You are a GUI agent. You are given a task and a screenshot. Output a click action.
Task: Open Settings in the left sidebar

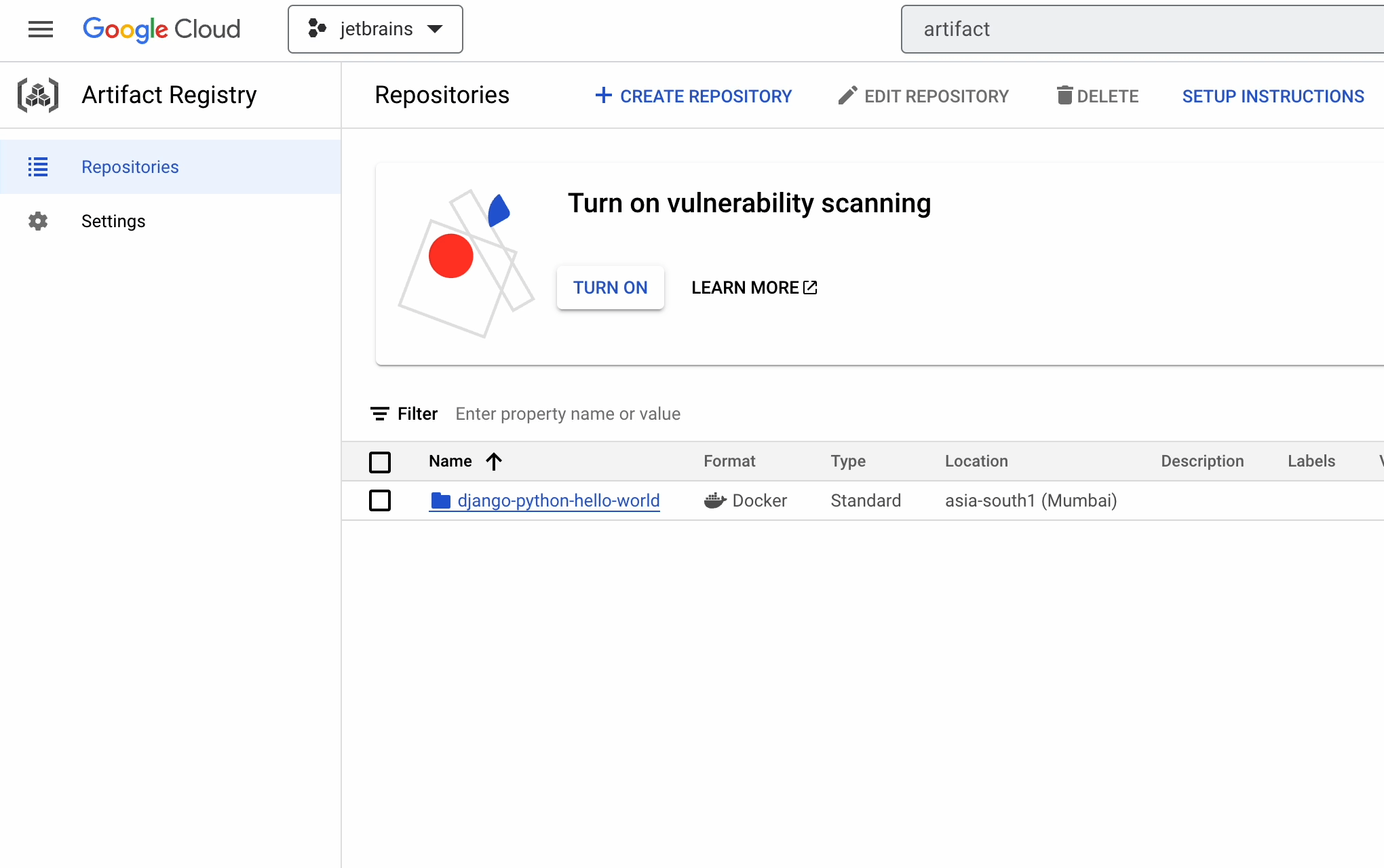click(113, 221)
